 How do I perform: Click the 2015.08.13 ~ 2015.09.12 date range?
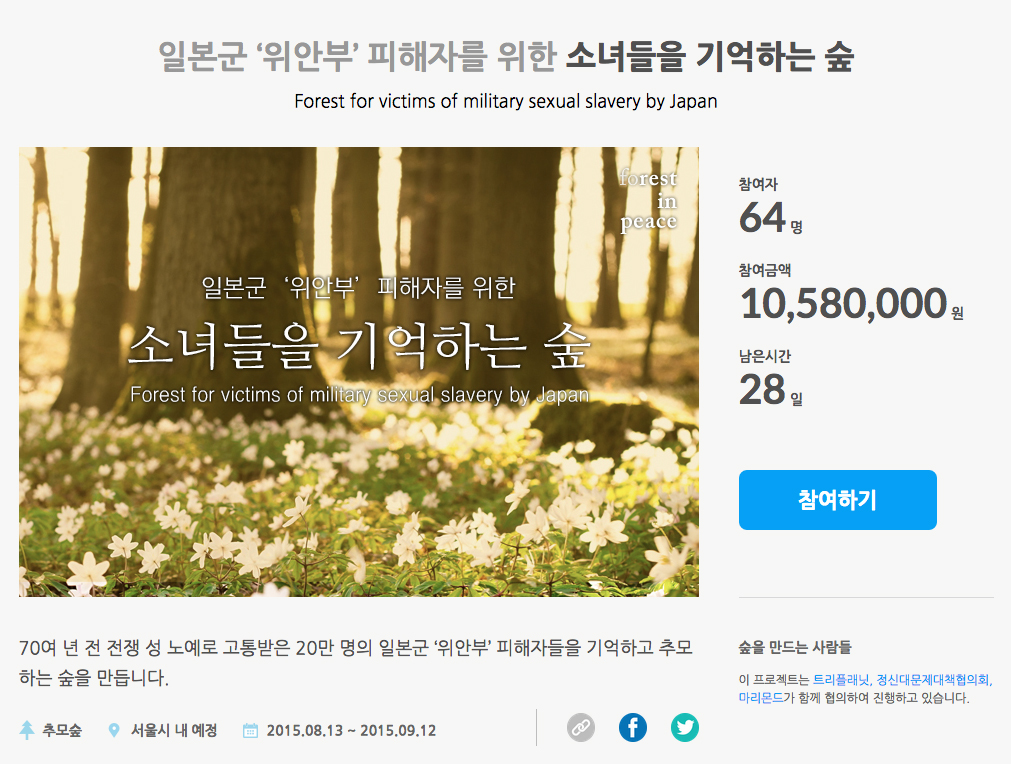click(351, 730)
